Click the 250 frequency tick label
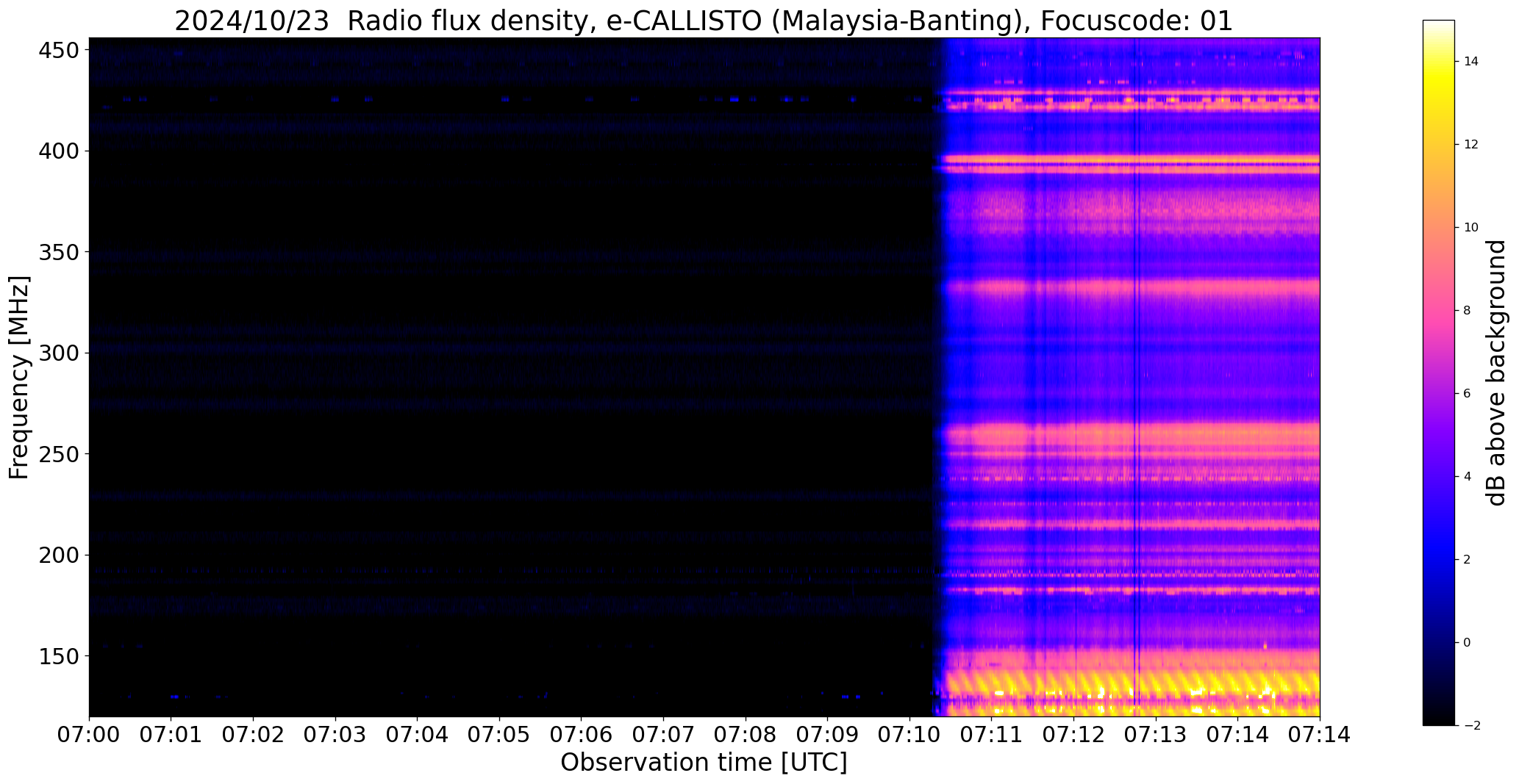The width and height of the screenshot is (1519, 784). (x=58, y=454)
